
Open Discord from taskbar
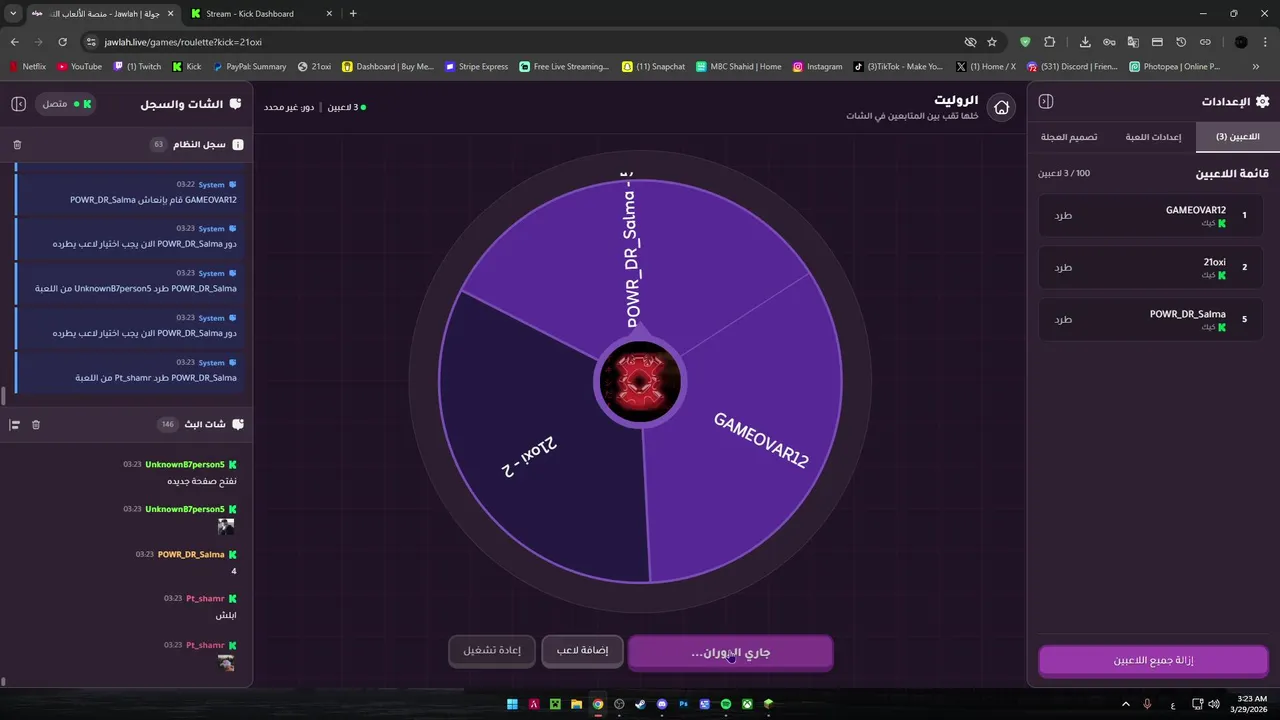[662, 704]
